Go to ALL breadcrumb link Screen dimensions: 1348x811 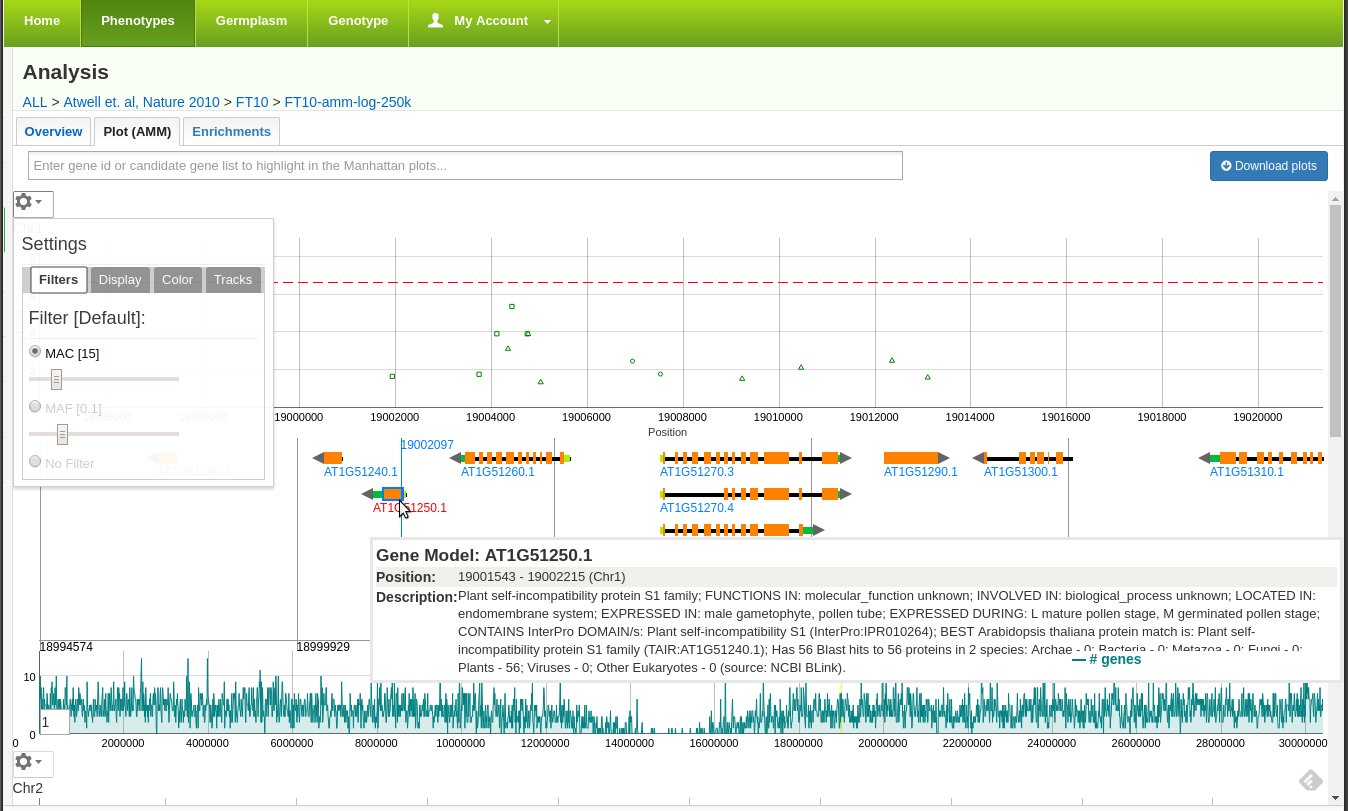tap(35, 102)
